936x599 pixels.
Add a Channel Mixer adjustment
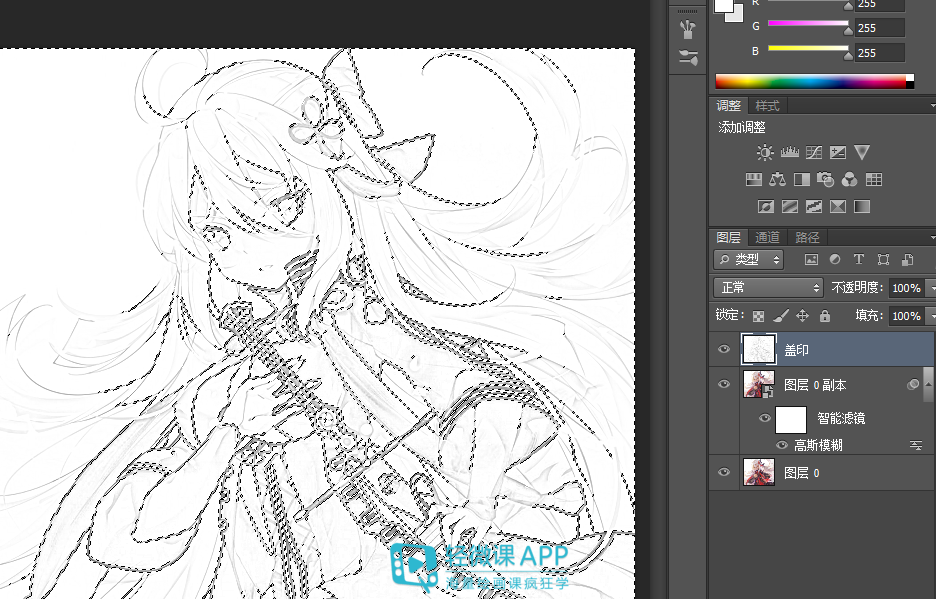tap(849, 179)
